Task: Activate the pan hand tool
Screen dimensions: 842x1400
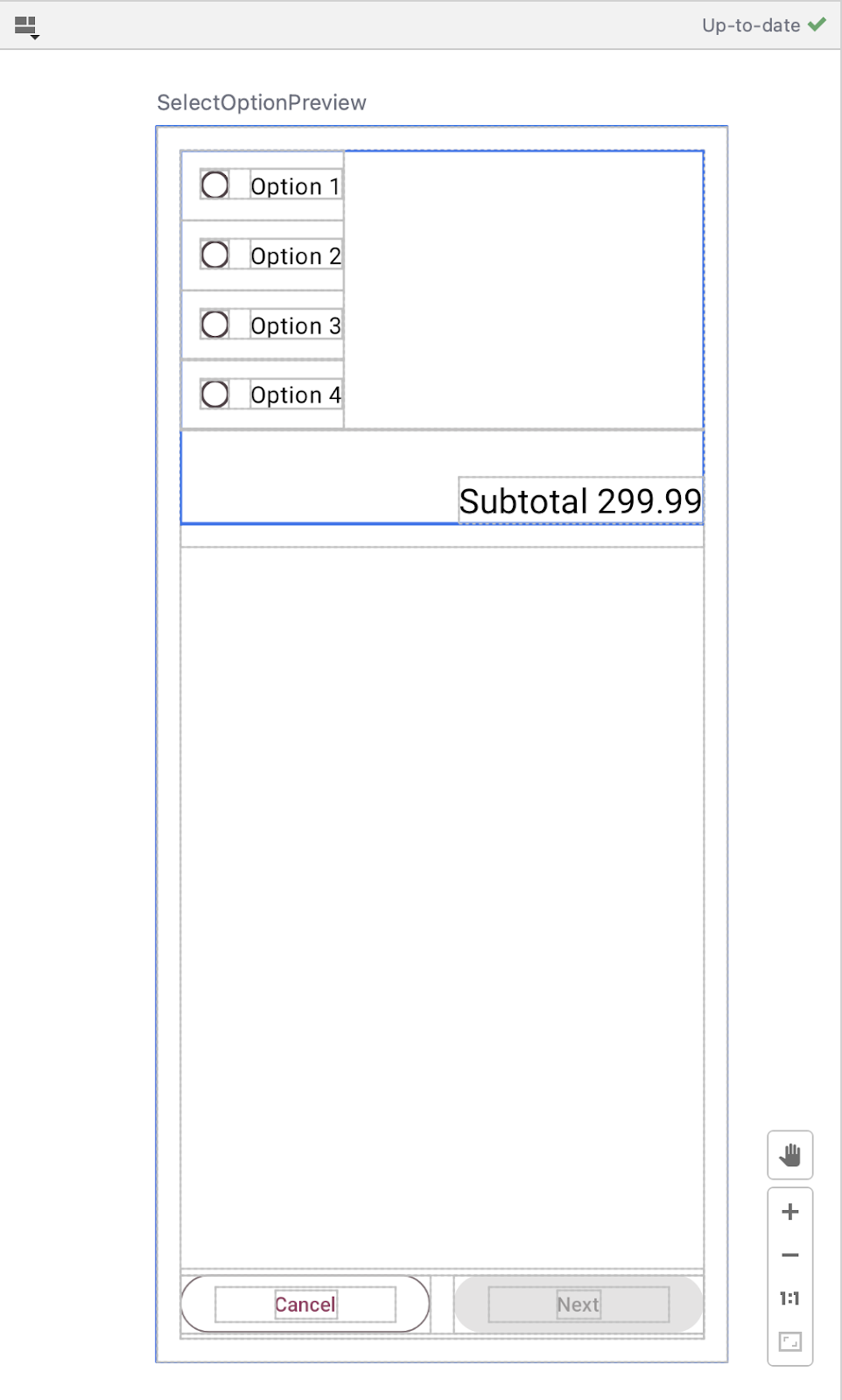Action: tap(789, 1155)
